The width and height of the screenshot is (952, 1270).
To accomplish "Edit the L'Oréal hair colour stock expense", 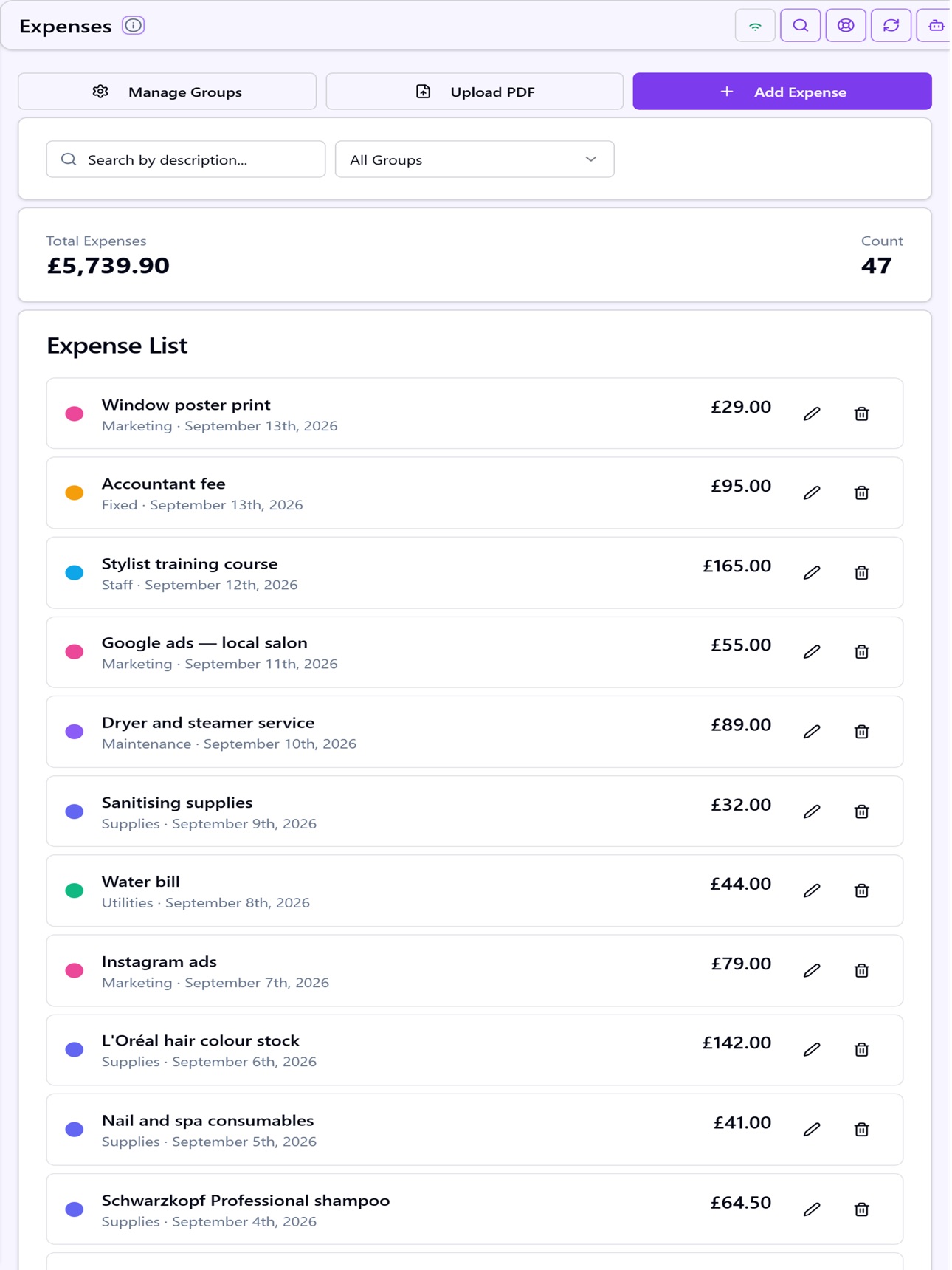I will (x=812, y=1049).
